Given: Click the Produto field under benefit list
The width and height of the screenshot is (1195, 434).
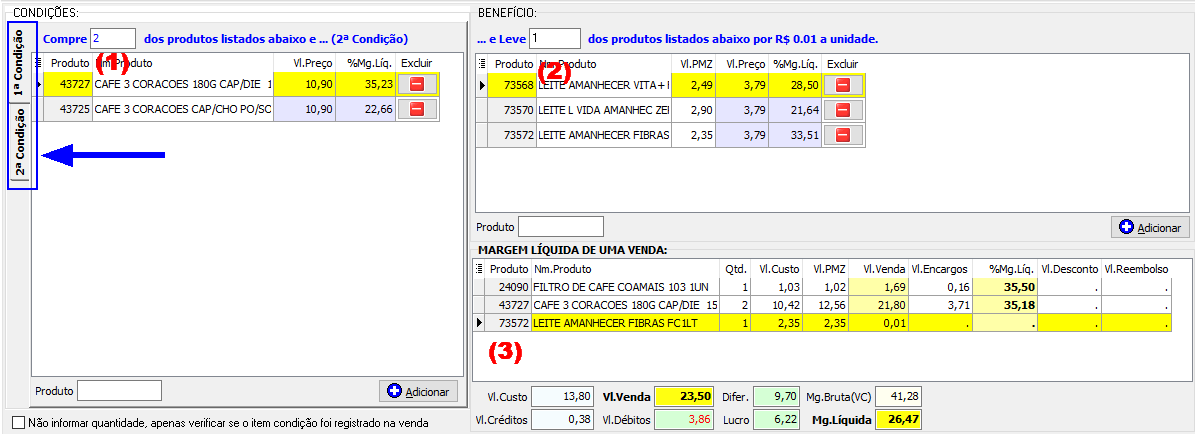Looking at the screenshot, I should (x=561, y=227).
